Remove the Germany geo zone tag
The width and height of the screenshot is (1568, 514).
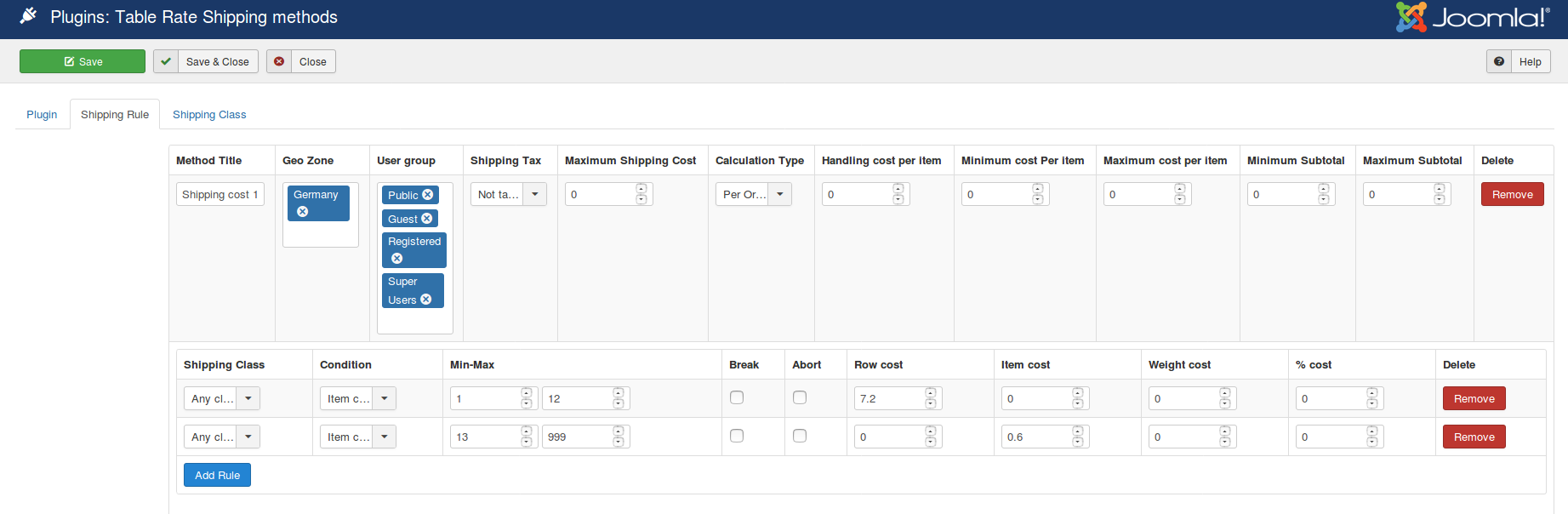[x=302, y=212]
